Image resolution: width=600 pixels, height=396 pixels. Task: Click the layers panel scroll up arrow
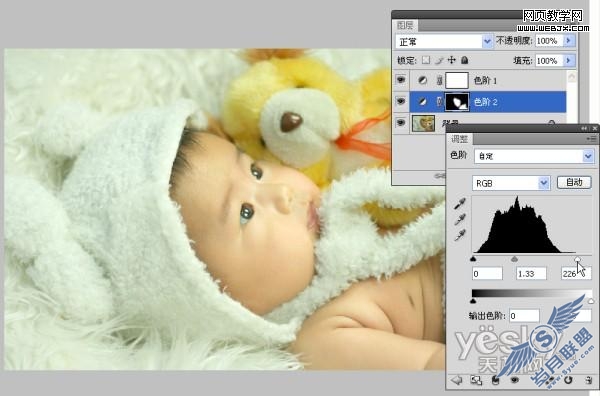click(572, 77)
